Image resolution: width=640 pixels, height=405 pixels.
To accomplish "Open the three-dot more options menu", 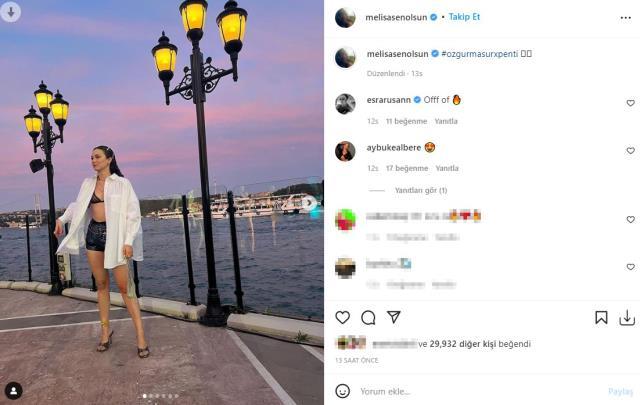I will [x=625, y=18].
